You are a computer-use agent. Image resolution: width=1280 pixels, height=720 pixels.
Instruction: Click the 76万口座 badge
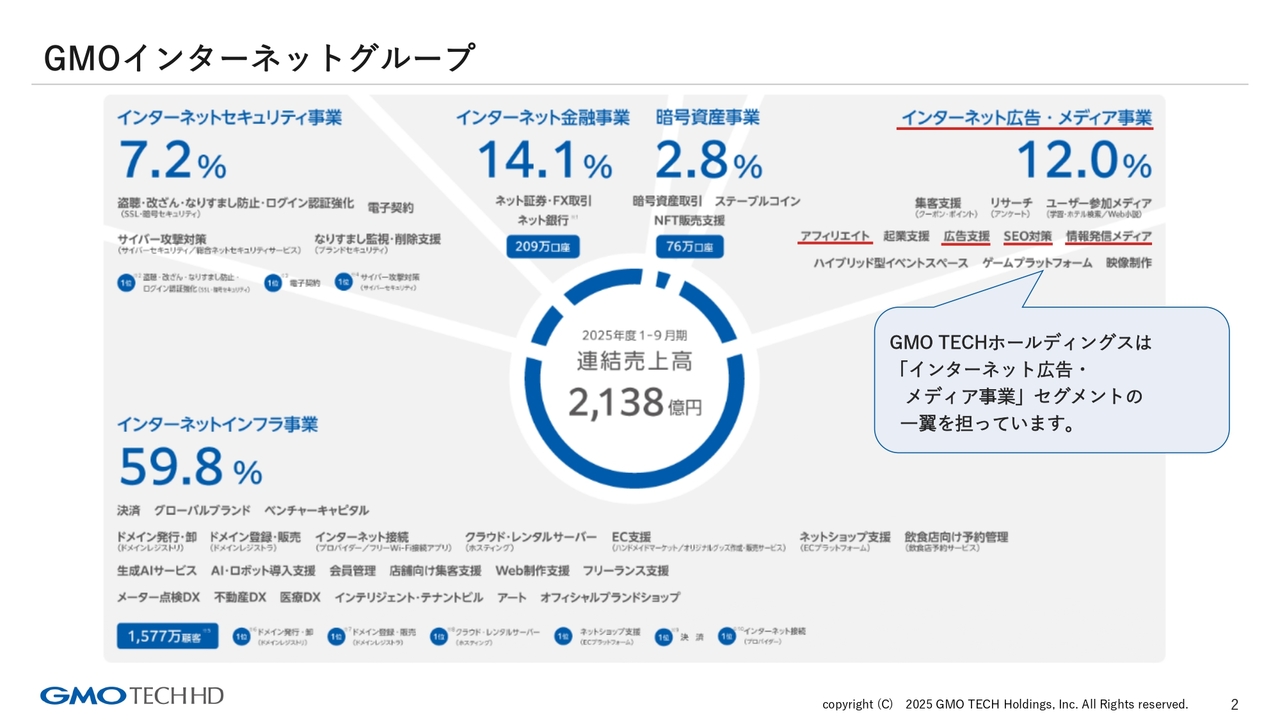[x=688, y=244]
